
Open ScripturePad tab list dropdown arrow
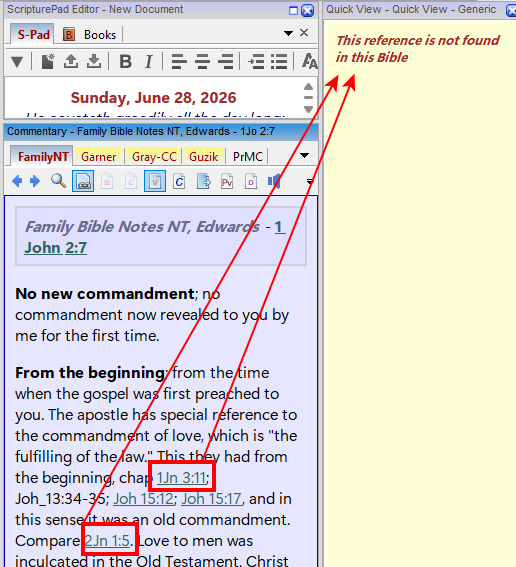click(x=288, y=33)
